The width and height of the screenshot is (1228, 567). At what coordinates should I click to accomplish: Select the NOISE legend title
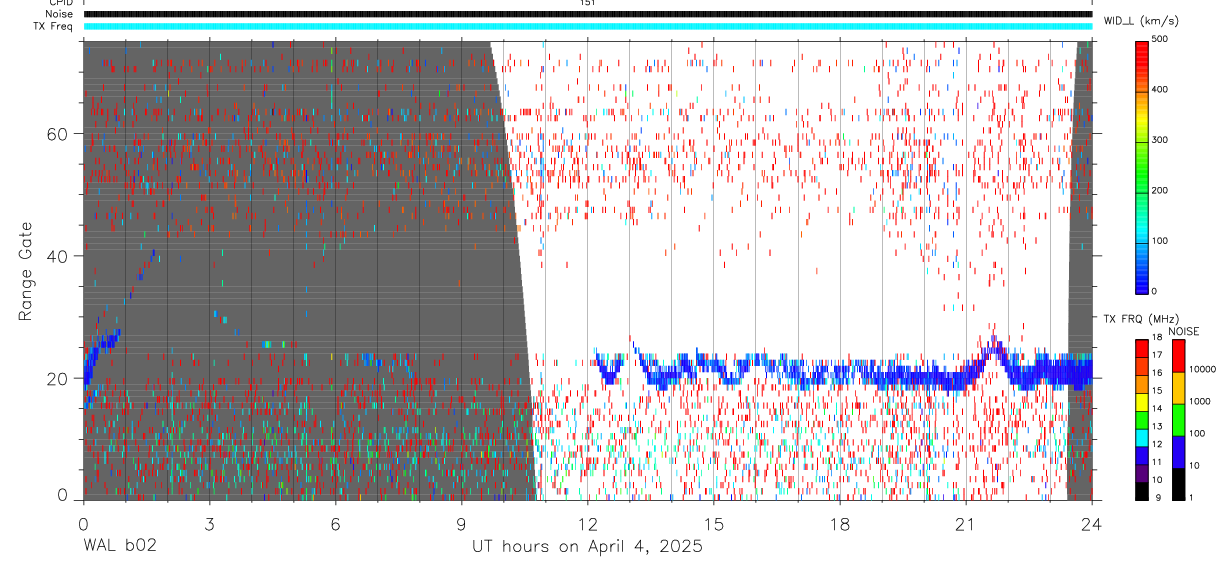tap(1183, 331)
